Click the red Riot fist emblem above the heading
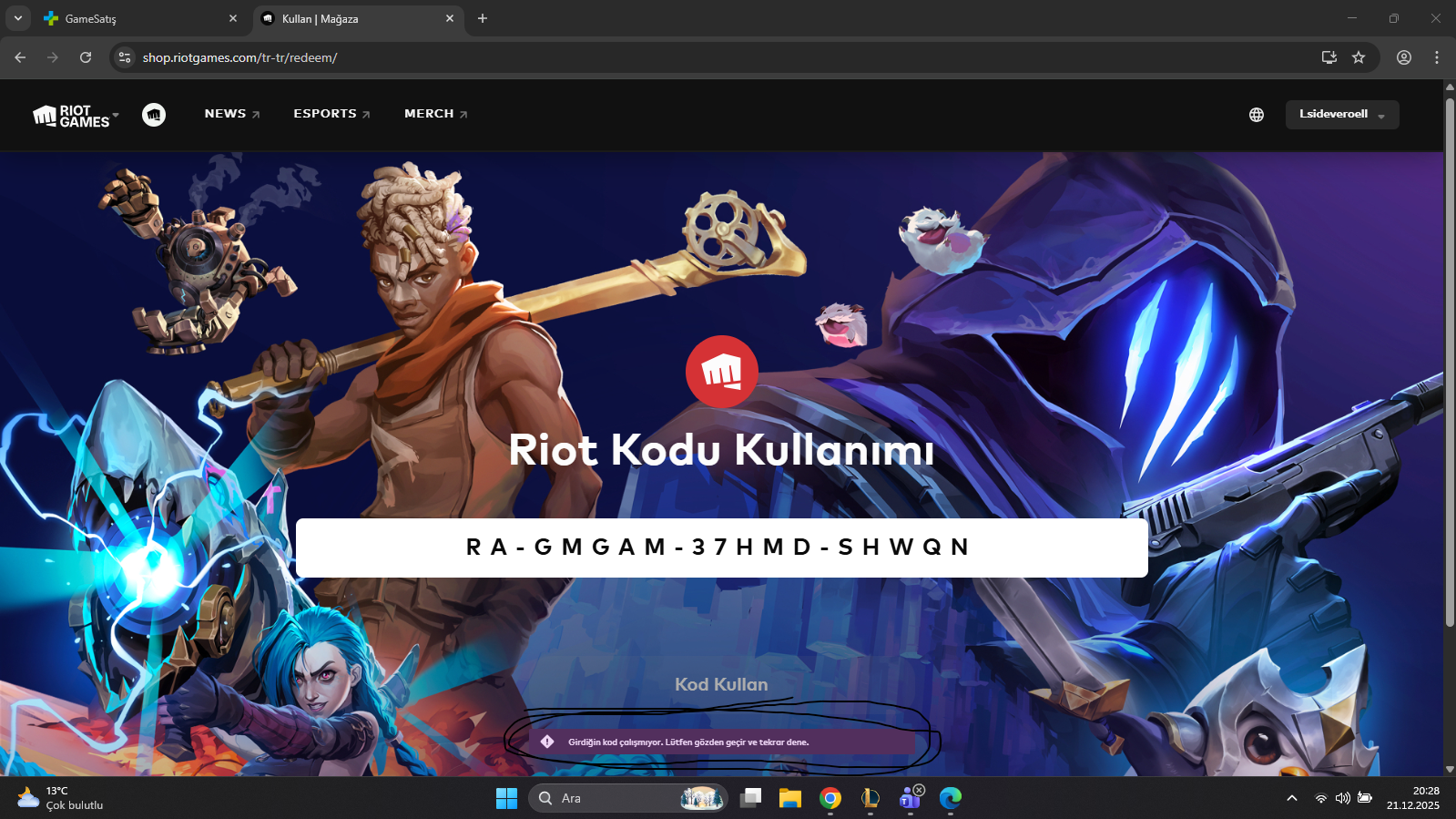The height and width of the screenshot is (819, 1456). (x=722, y=372)
